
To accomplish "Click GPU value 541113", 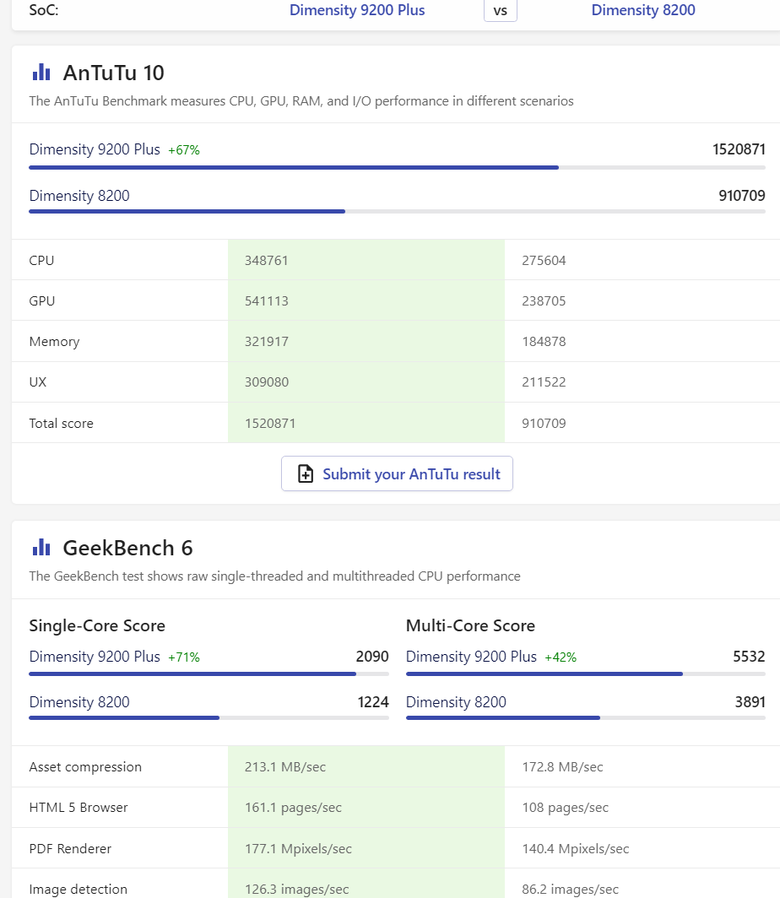I will (x=266, y=301).
